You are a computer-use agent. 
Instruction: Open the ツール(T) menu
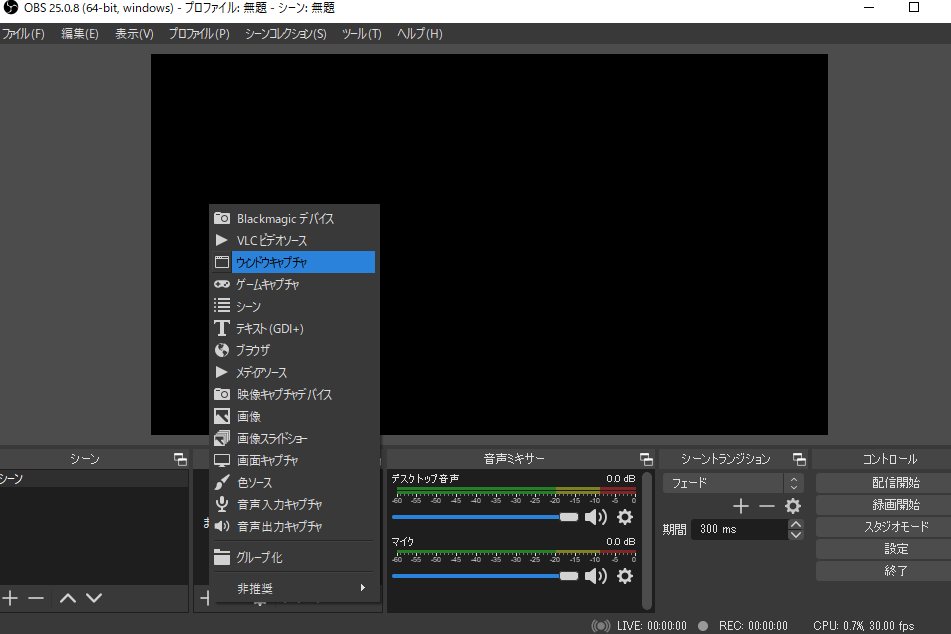(x=361, y=34)
